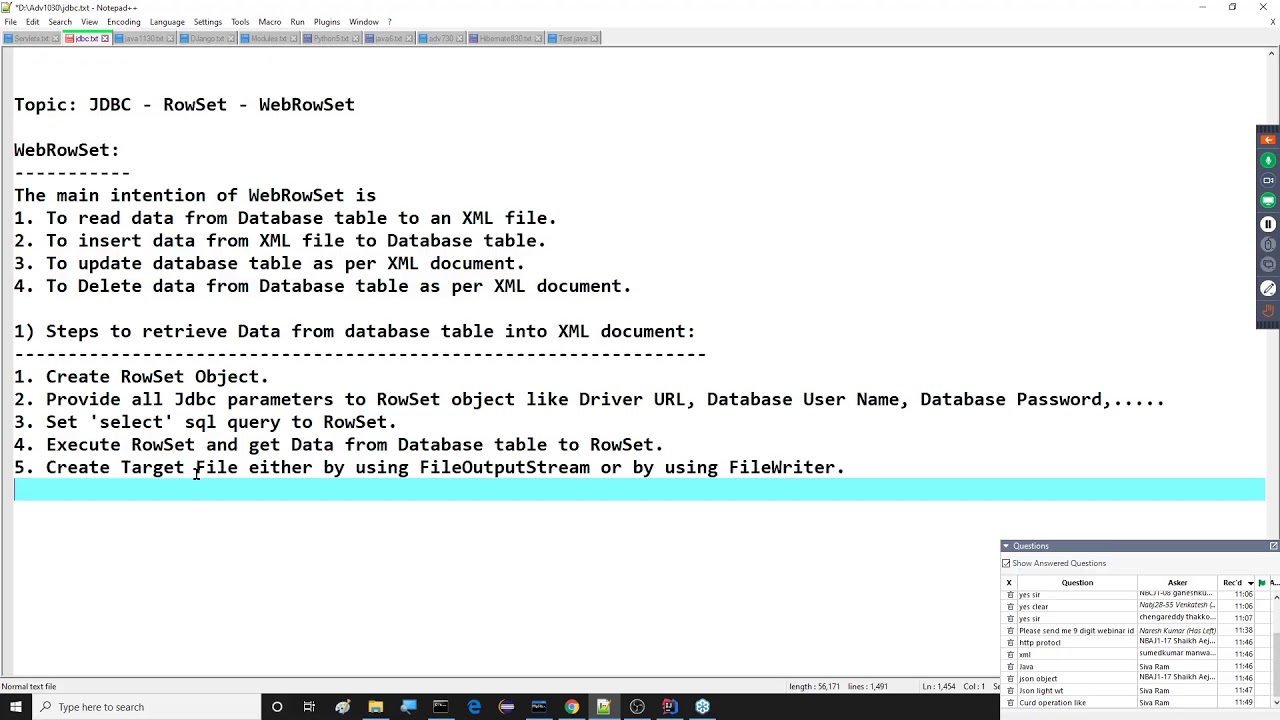Click the Task View taskbar icon
Image resolution: width=1280 pixels, height=720 pixels.
[x=309, y=707]
